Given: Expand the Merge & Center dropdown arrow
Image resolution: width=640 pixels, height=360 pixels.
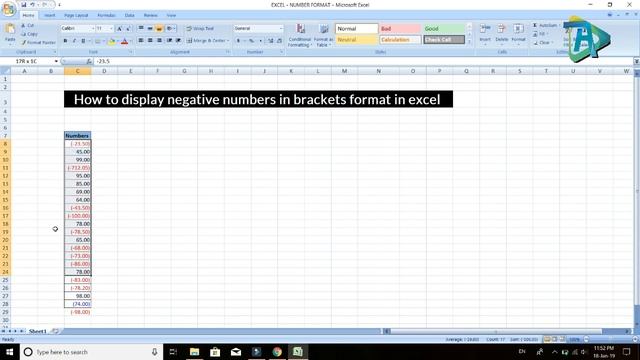Looking at the screenshot, I should coord(228,41).
